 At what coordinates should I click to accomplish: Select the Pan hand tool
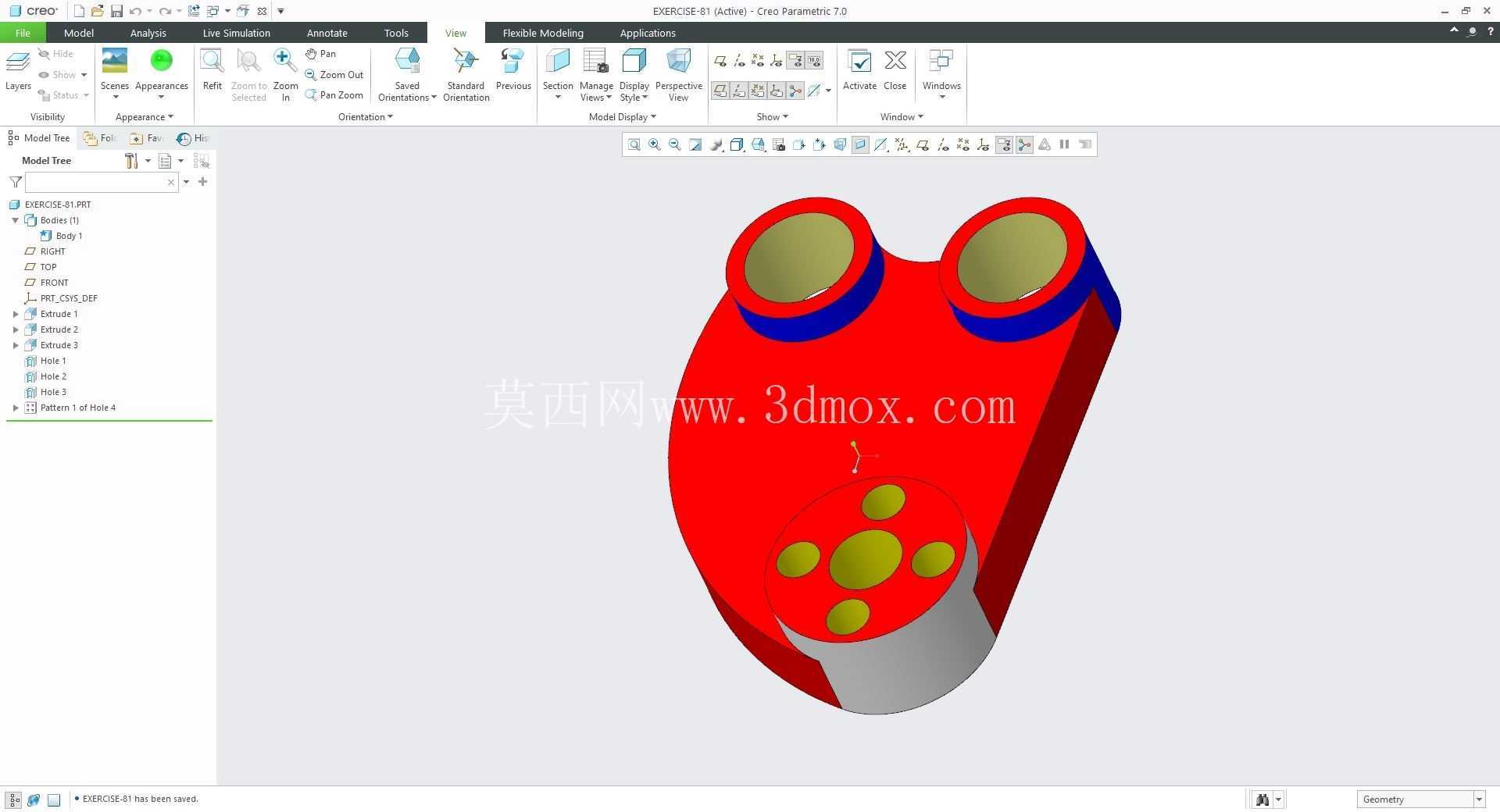321,54
